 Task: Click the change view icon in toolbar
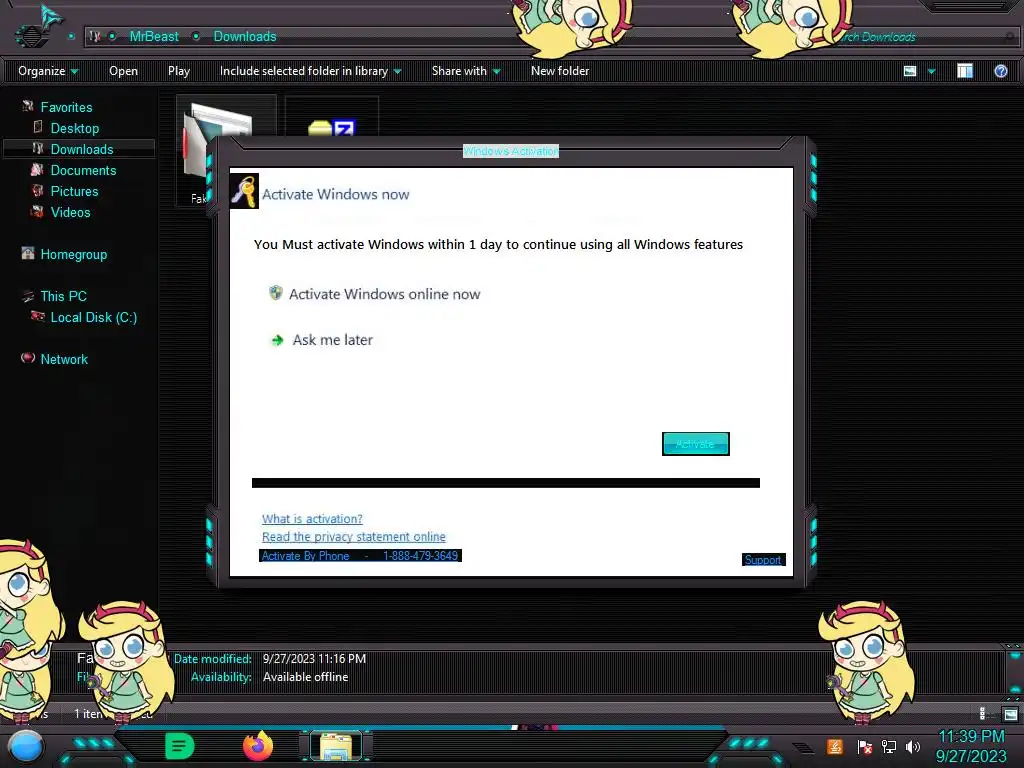(x=910, y=71)
